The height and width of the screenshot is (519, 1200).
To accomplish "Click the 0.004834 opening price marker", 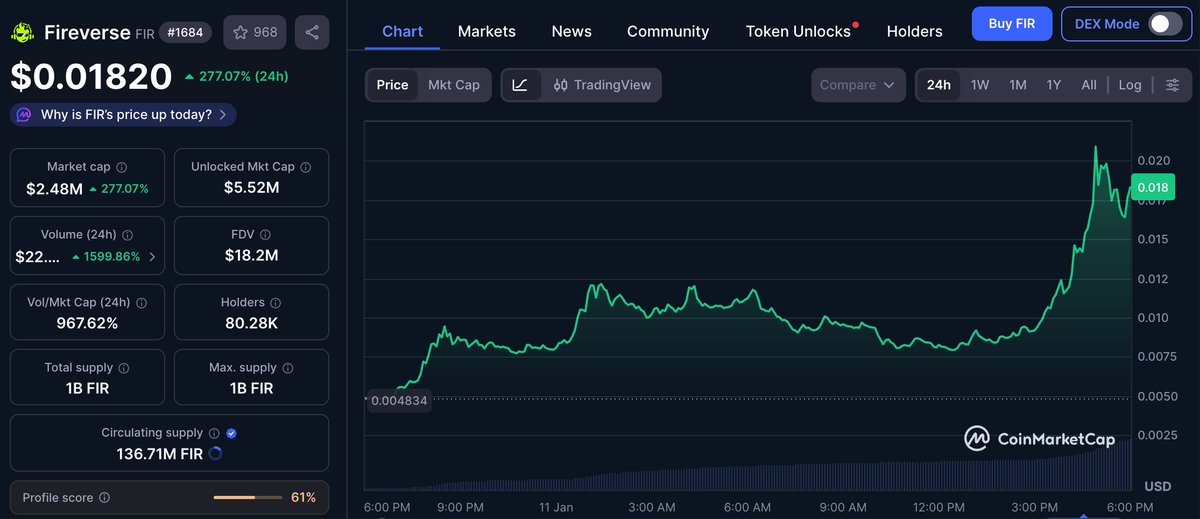I will click(400, 401).
